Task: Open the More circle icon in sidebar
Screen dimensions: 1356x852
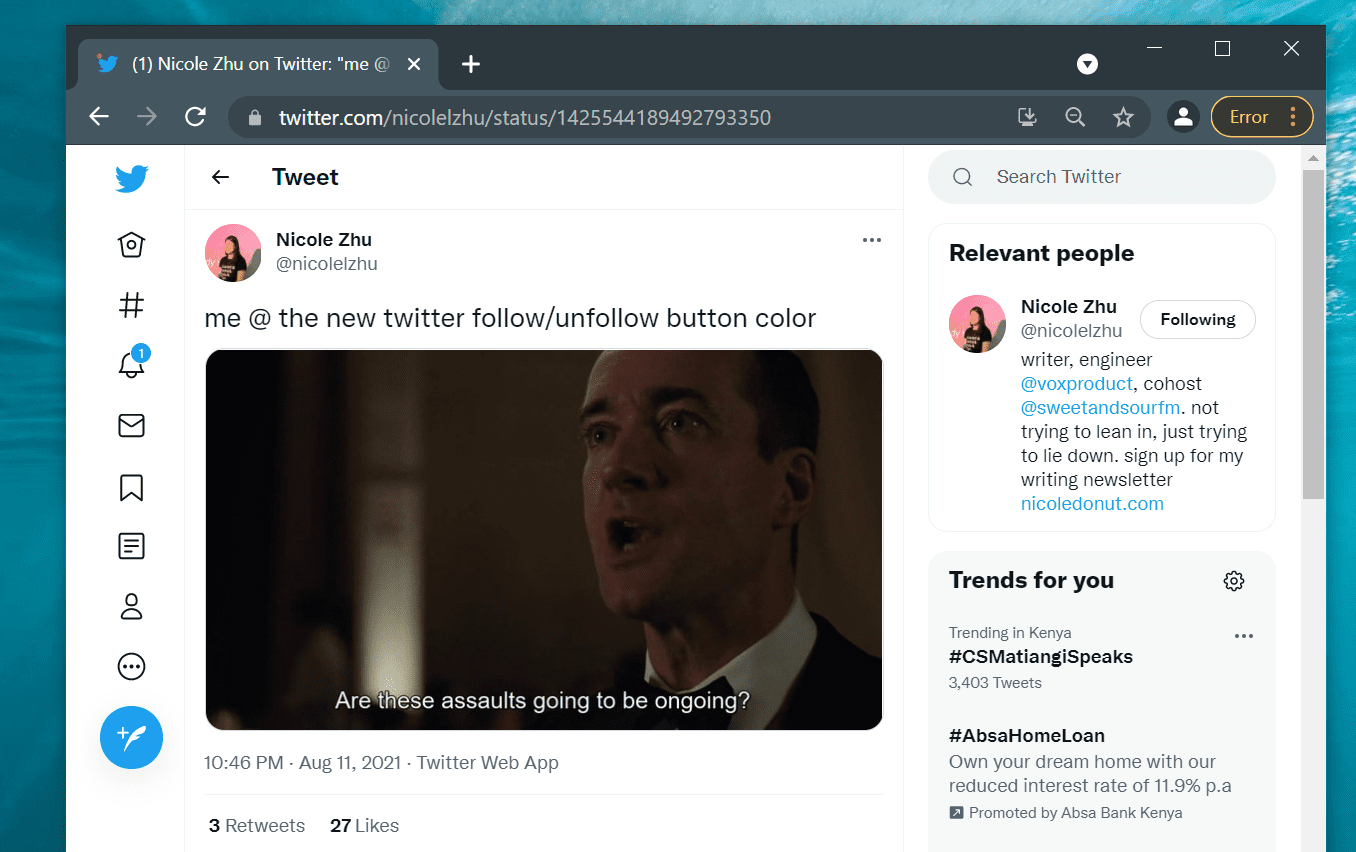Action: tap(131, 666)
